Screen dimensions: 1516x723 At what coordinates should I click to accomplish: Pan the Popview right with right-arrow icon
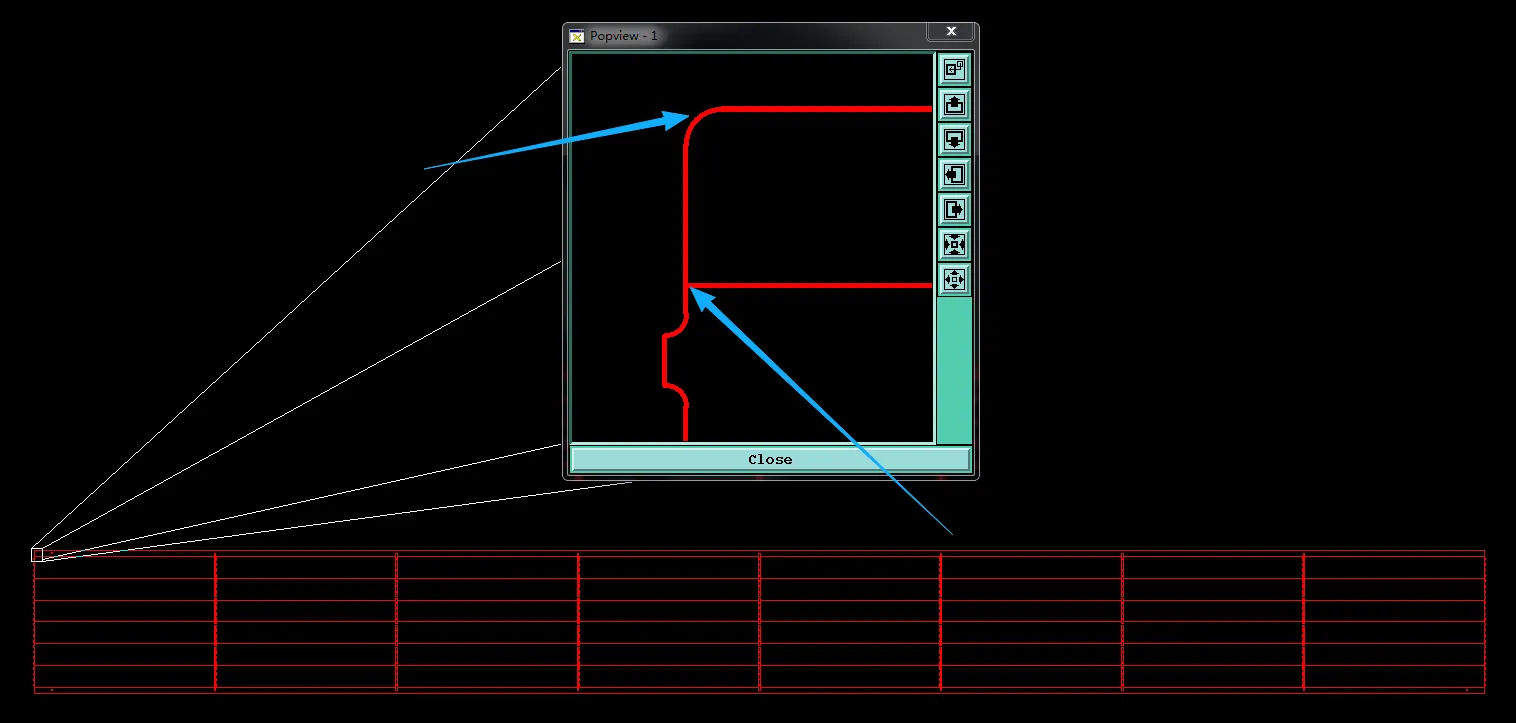click(954, 210)
